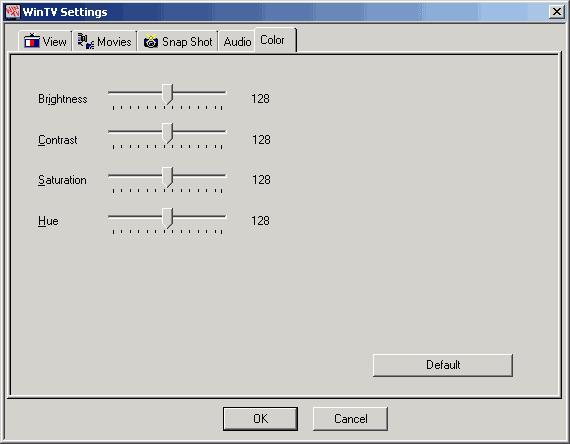Click the TV icon on View tab

pyautogui.click(x=32, y=41)
